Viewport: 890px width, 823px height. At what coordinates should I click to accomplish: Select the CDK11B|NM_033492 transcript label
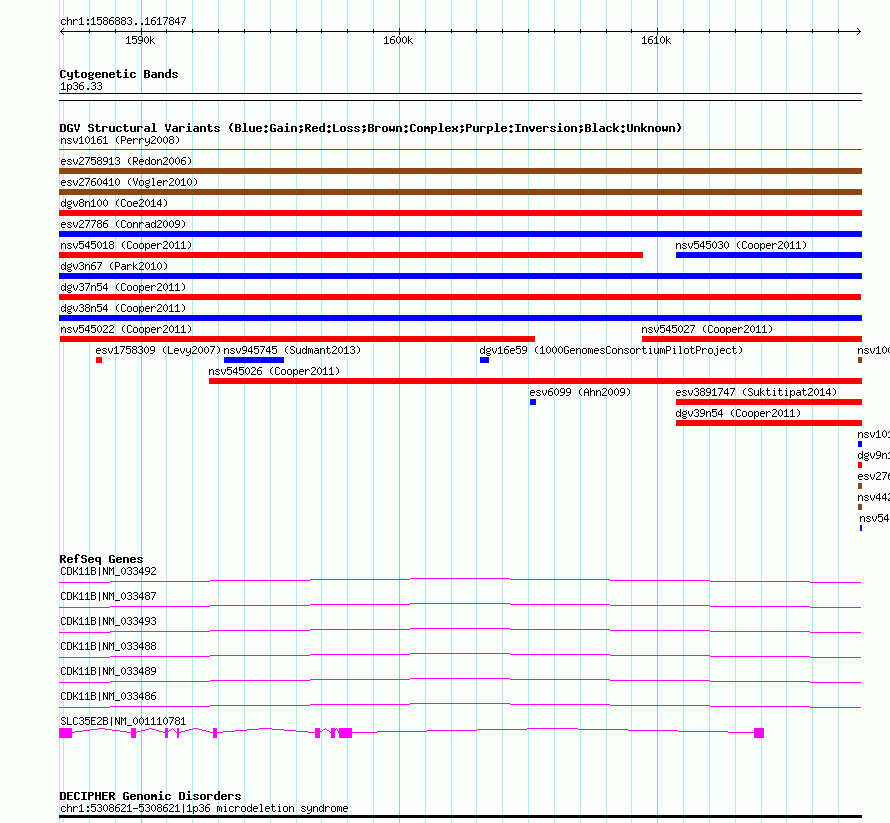click(x=108, y=572)
